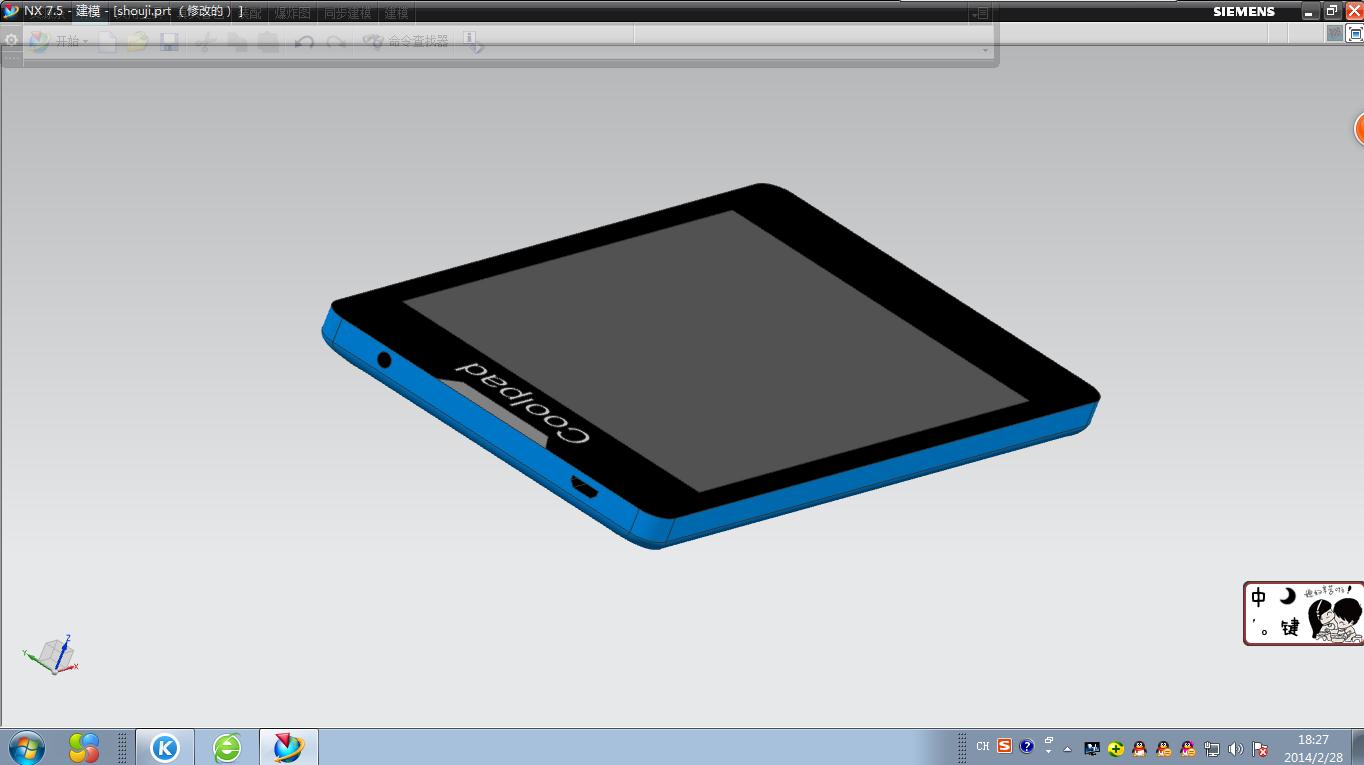This screenshot has width=1364, height=765.
Task: Open the second QQ penguin tray icon
Action: [1163, 748]
